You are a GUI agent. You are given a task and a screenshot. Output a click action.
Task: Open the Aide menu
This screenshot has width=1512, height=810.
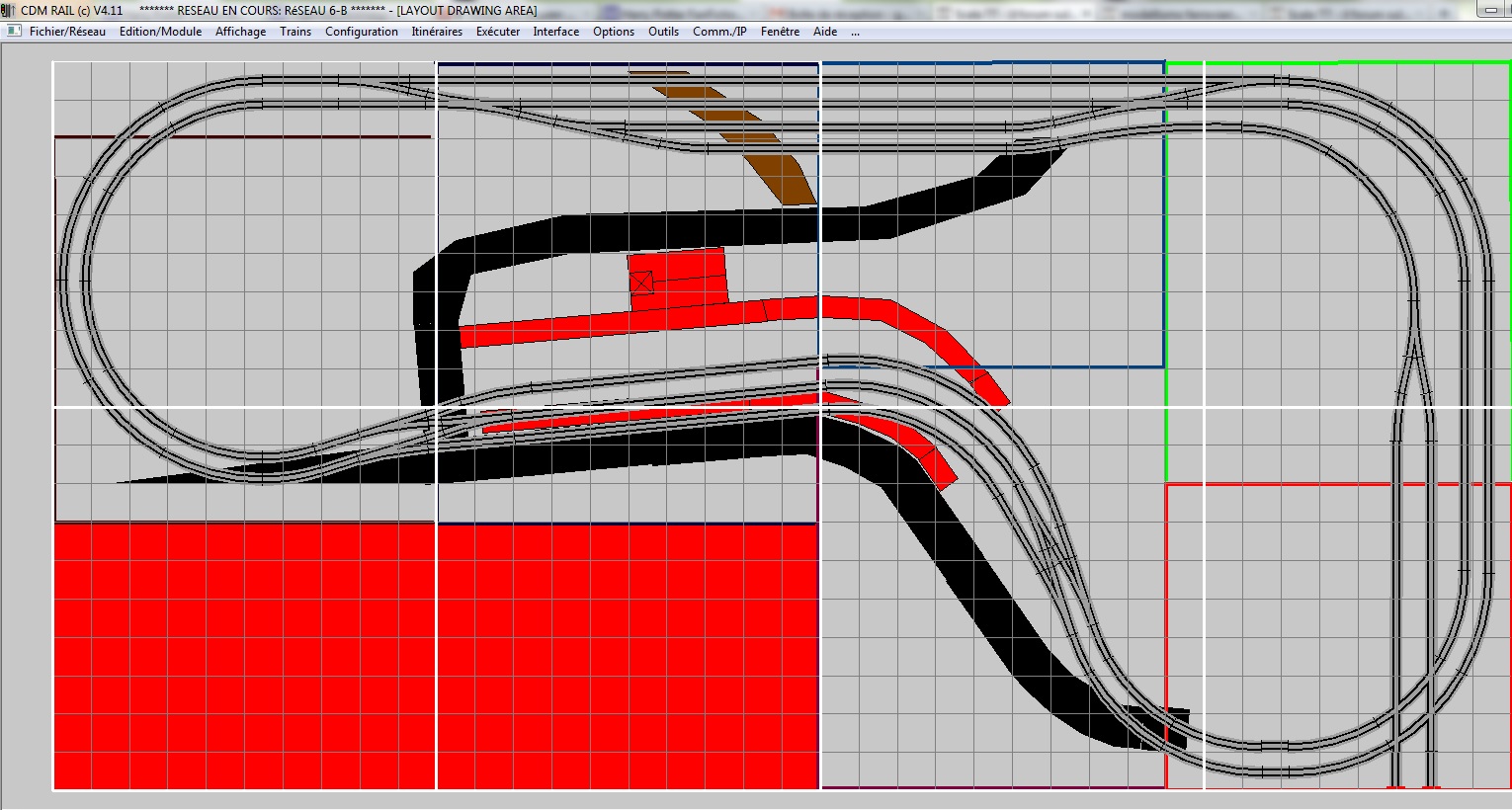825,32
